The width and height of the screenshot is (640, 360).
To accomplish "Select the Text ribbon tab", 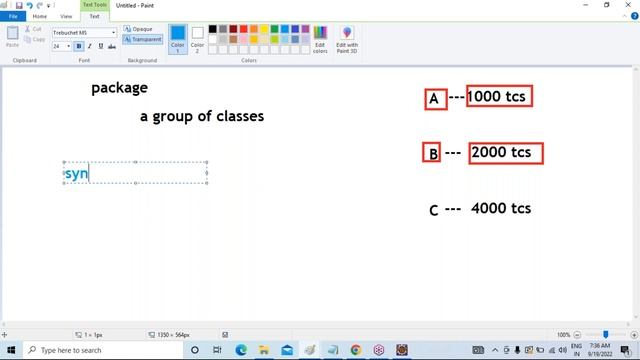I will pos(94,16).
